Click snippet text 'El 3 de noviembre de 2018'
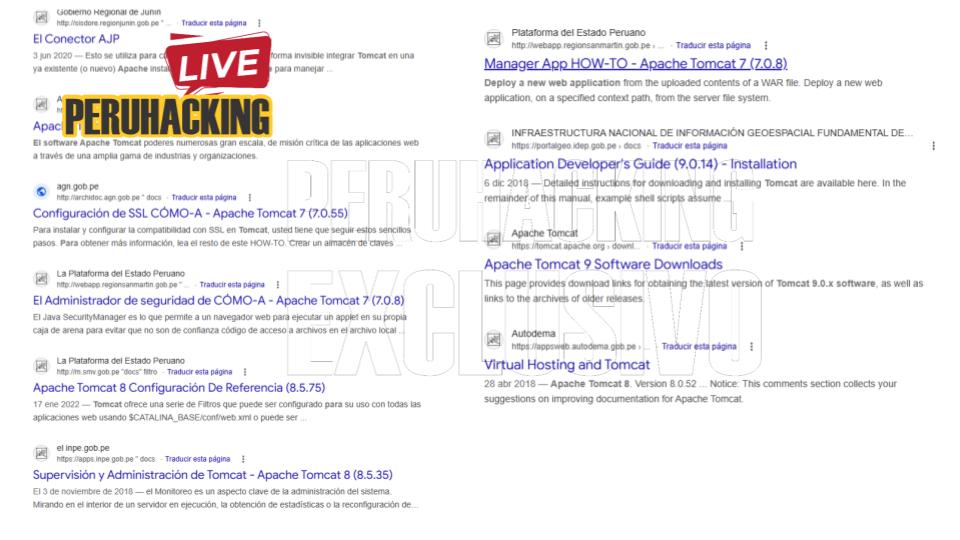Image resolution: width=960 pixels, height=540 pixels. (x=83, y=492)
